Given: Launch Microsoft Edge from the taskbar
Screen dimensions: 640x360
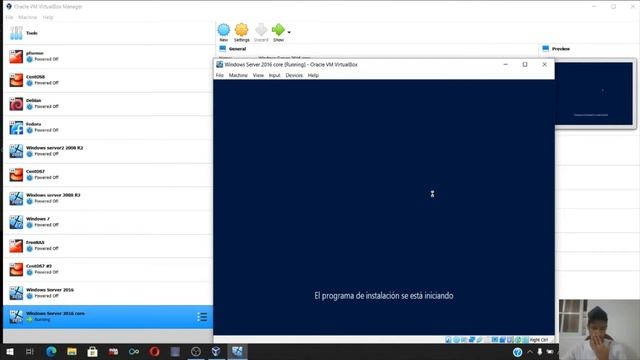Looking at the screenshot, I should [51, 351].
